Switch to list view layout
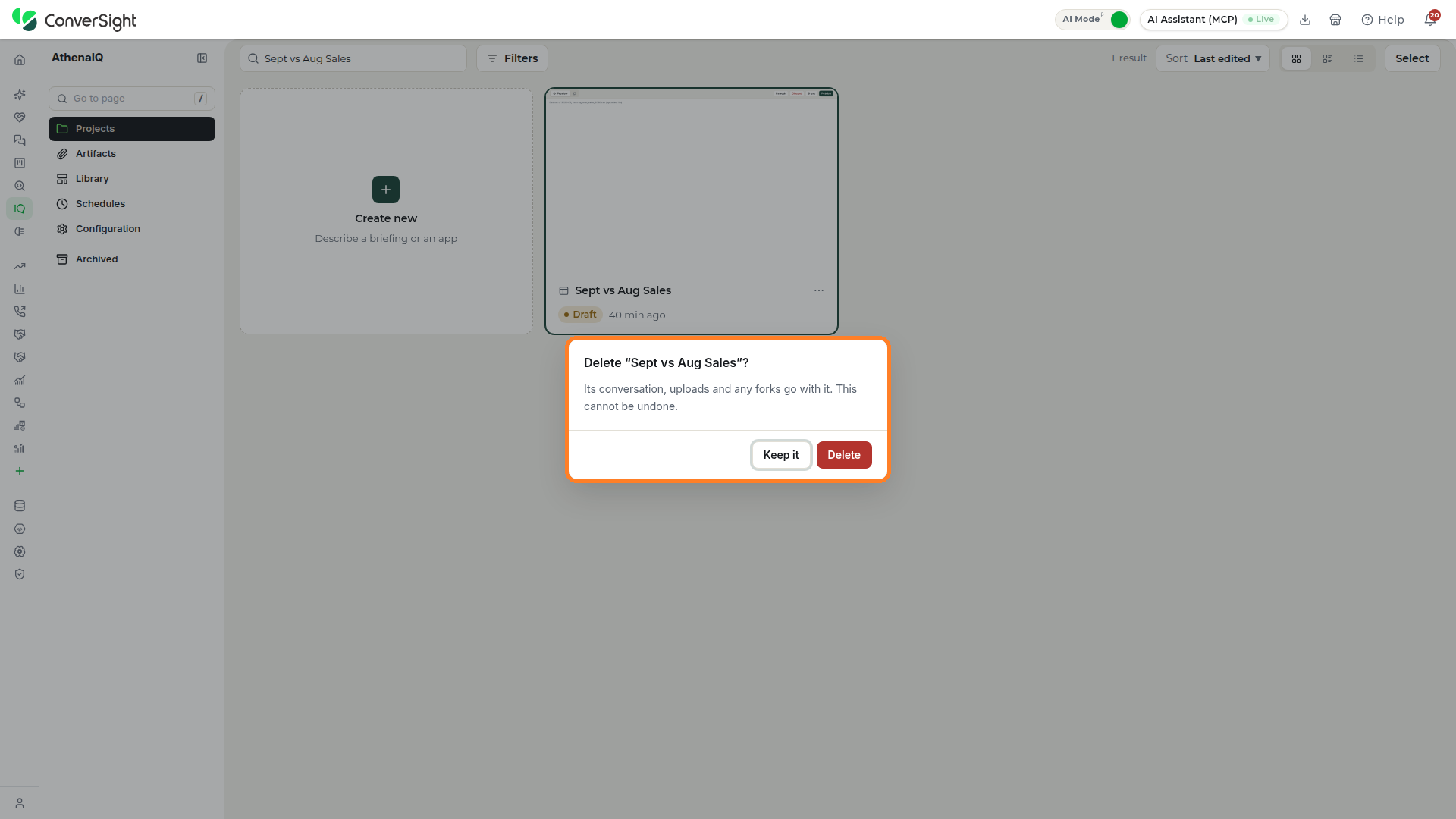 coord(1359,58)
